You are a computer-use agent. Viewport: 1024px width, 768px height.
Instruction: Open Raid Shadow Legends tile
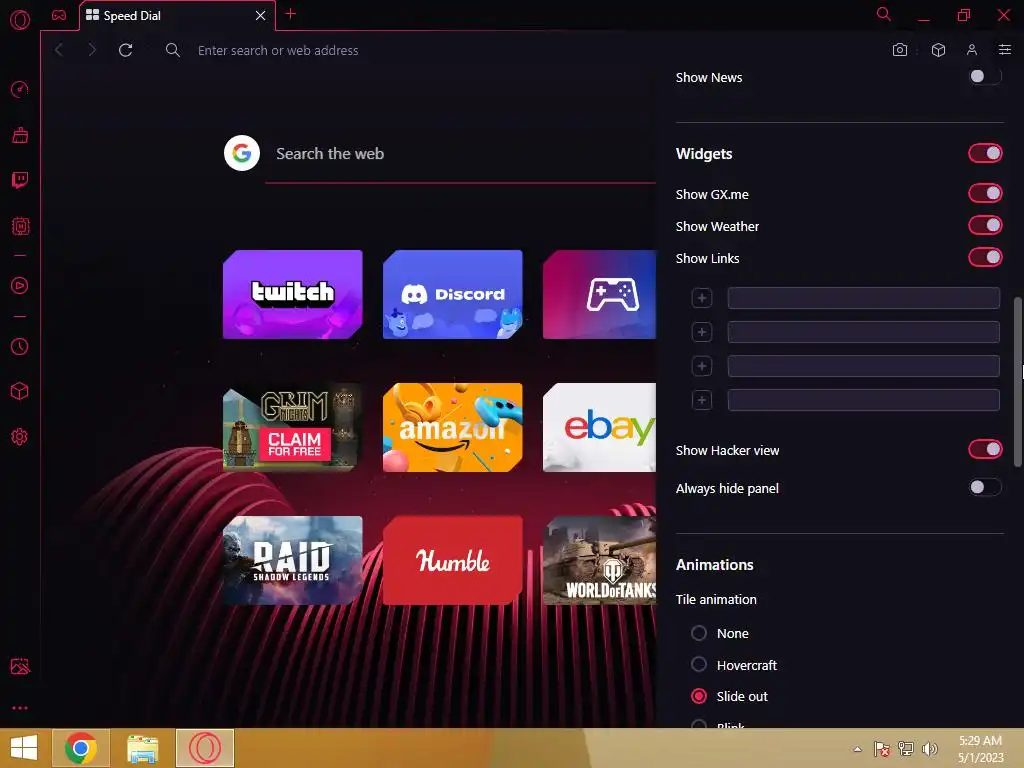click(293, 560)
